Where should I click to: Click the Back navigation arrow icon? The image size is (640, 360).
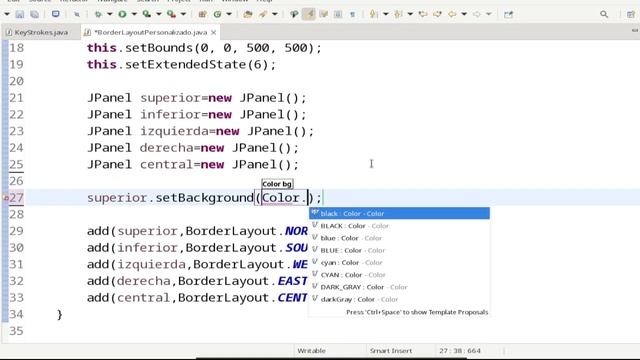452,14
